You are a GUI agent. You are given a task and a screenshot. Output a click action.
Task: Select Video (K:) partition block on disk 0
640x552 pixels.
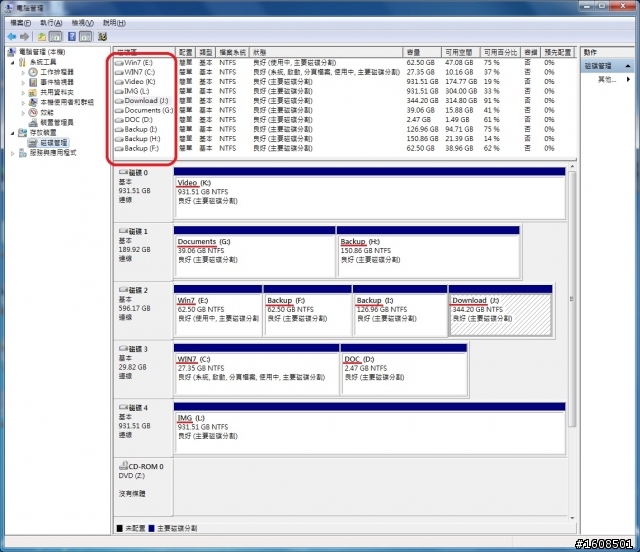[369, 193]
